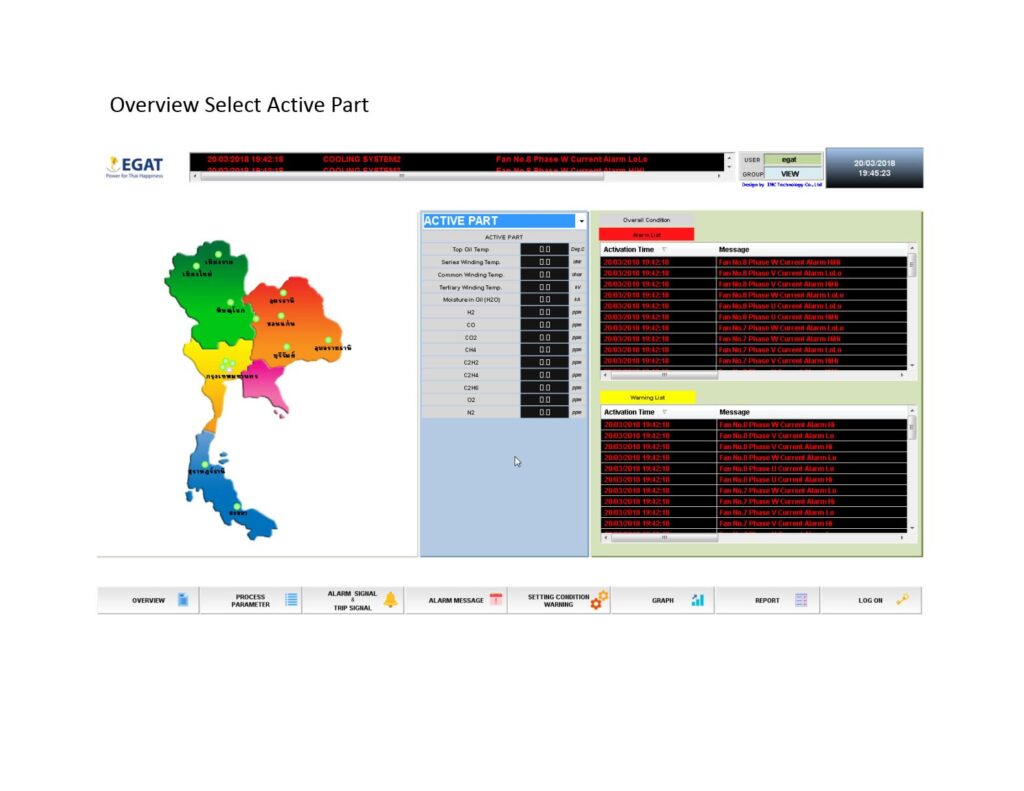Click Warning List horizontal scroll-right arrow

902,538
